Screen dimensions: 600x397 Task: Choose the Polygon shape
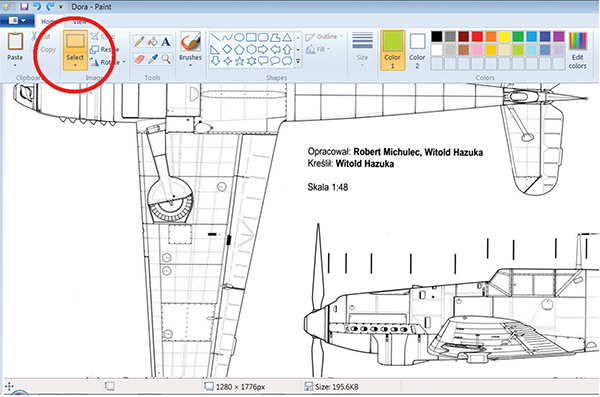275,38
